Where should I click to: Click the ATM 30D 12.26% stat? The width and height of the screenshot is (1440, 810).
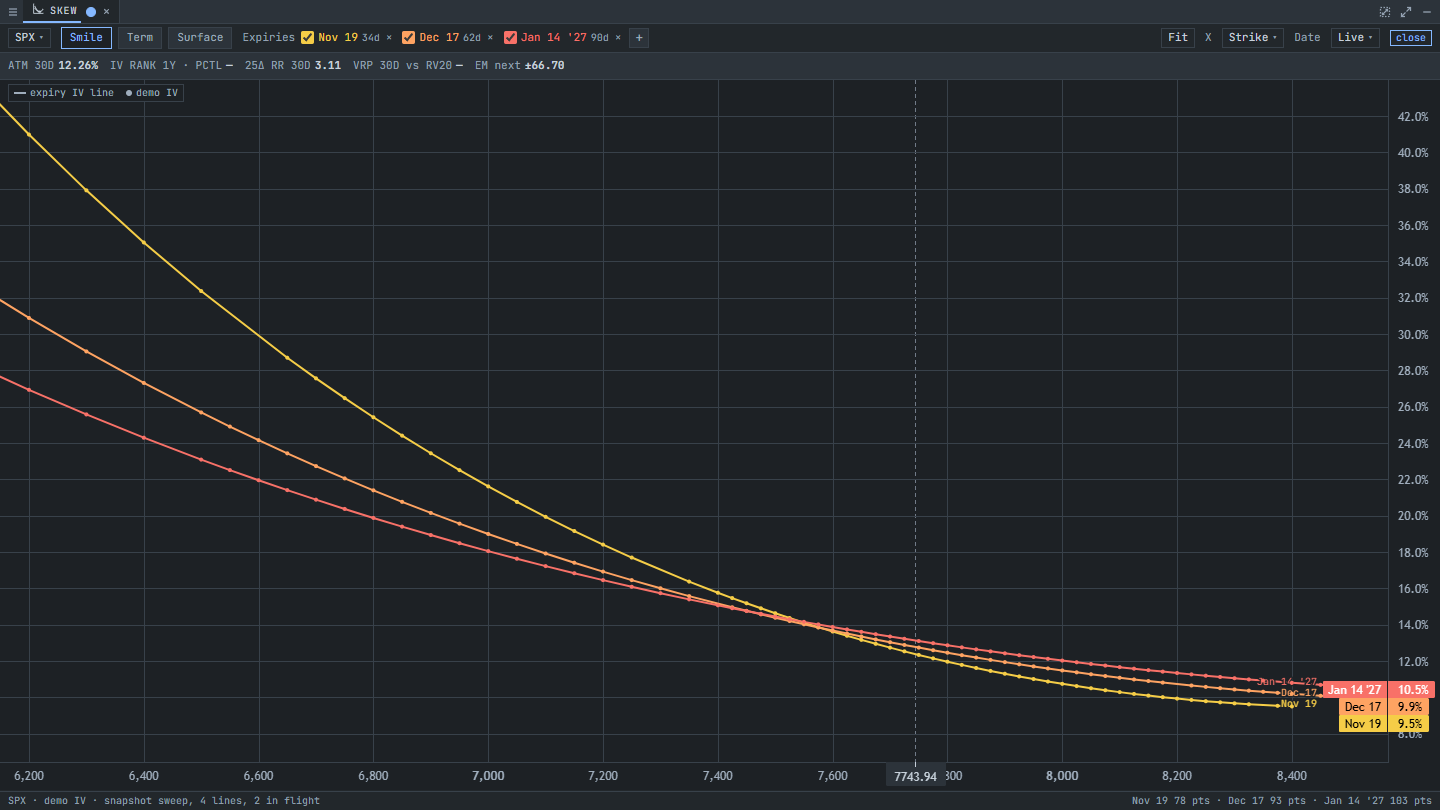pos(53,65)
